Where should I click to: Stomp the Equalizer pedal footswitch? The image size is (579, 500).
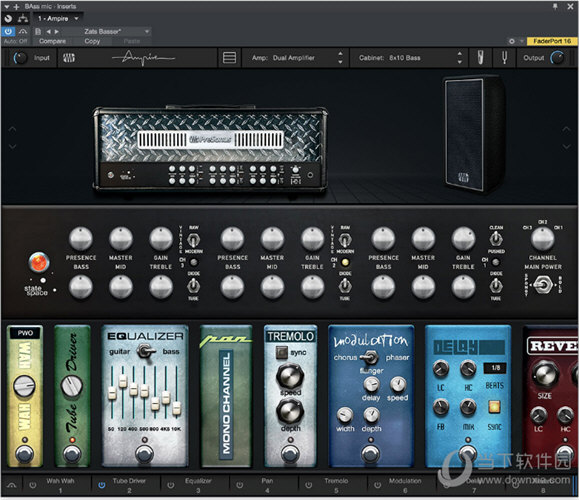tap(144, 454)
